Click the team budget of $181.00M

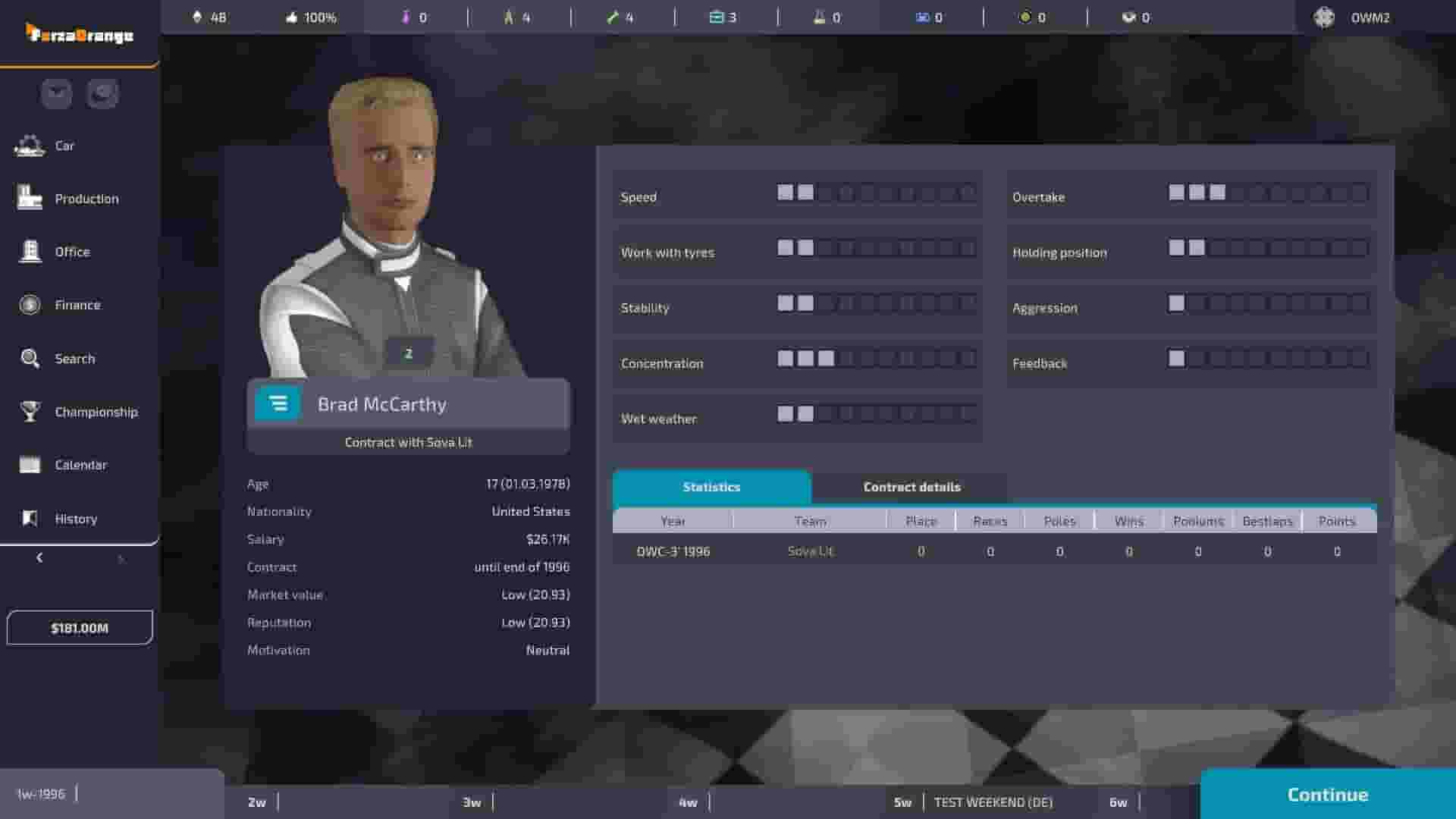(x=79, y=627)
